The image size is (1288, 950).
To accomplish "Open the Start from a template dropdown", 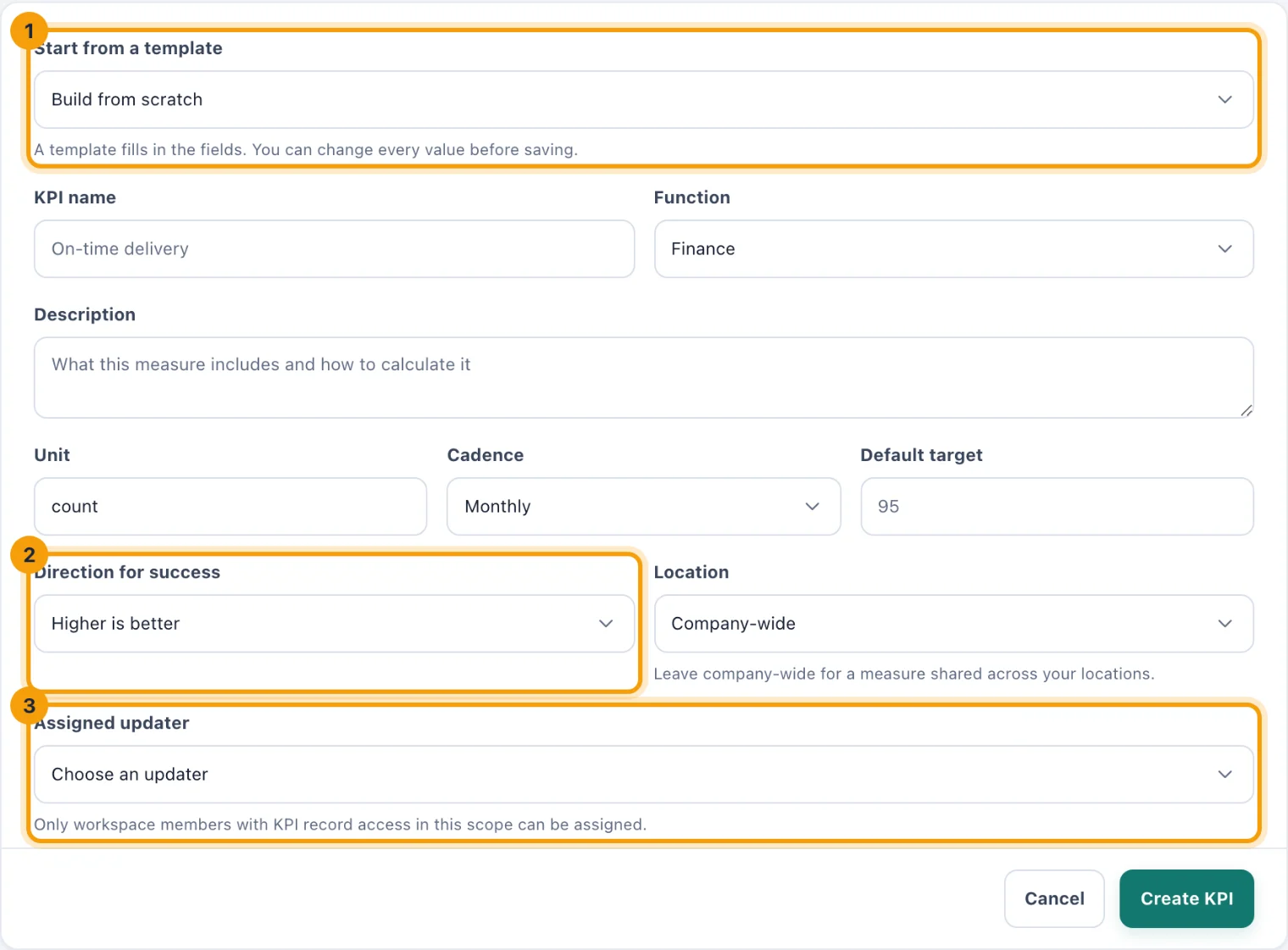I will [x=643, y=100].
